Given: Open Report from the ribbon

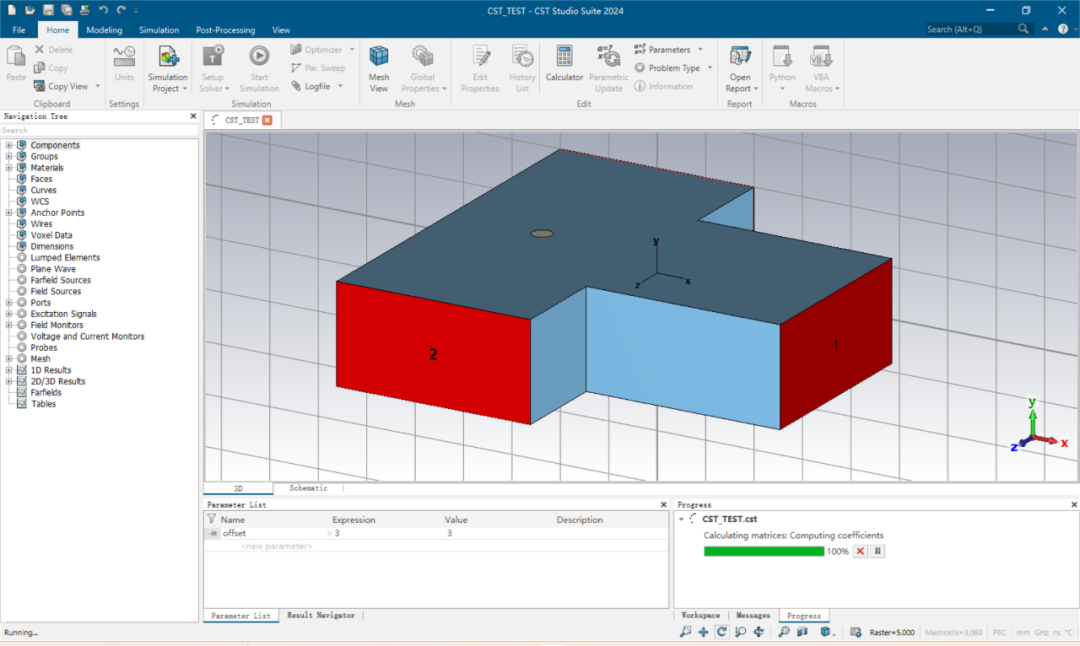Looking at the screenshot, I should pyautogui.click(x=740, y=68).
